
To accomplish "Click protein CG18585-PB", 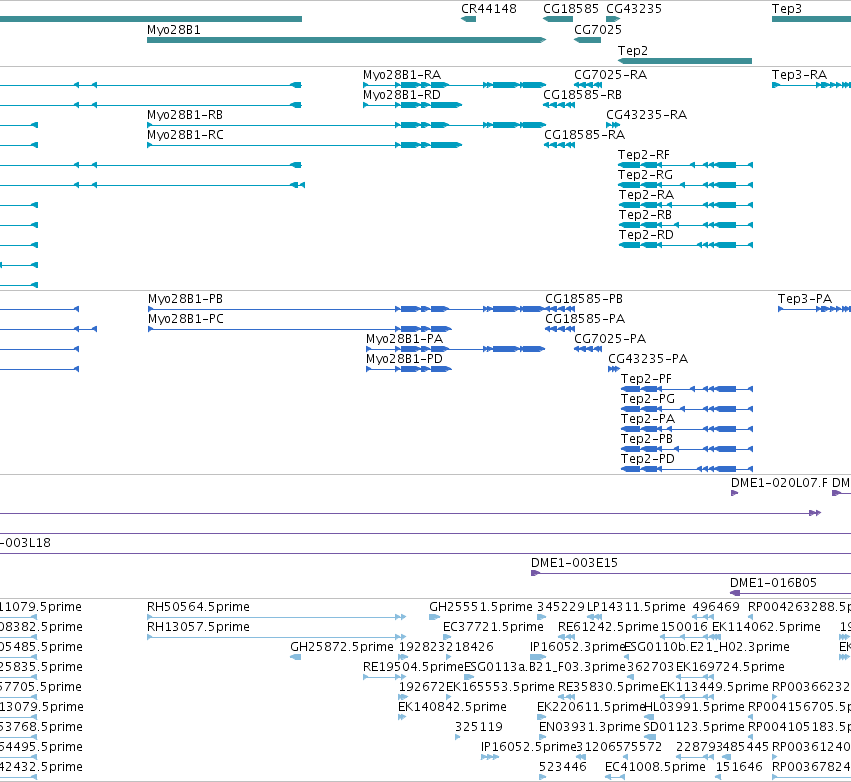I will [x=560, y=309].
